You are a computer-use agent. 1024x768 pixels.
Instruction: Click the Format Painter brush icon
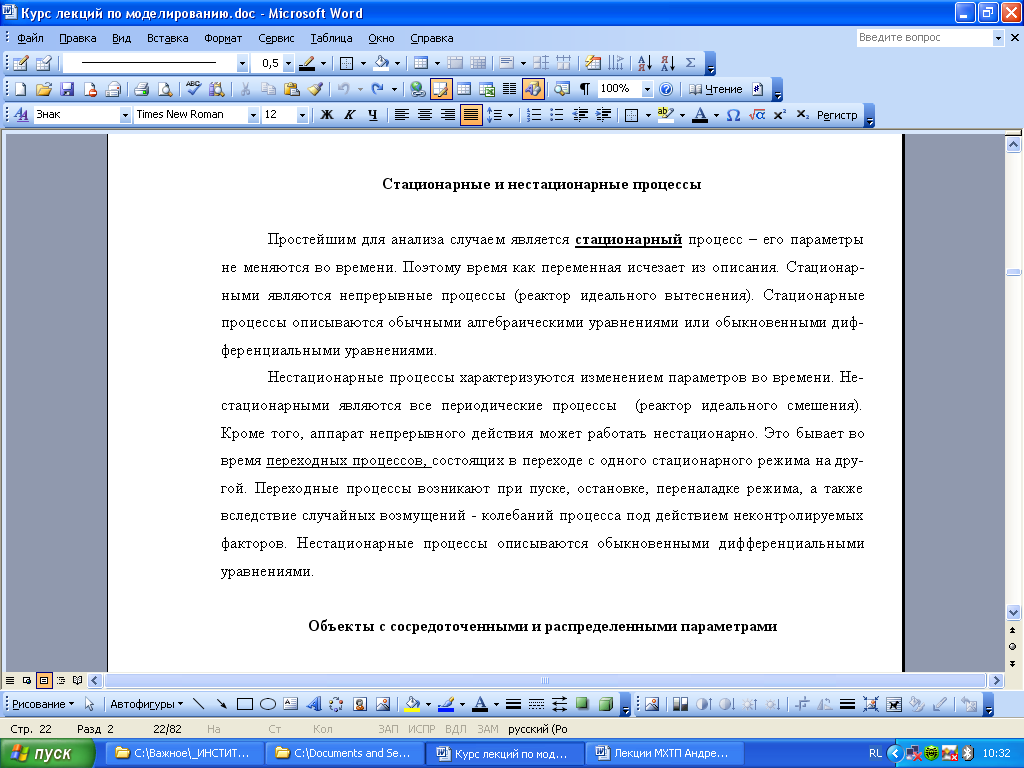(x=315, y=89)
